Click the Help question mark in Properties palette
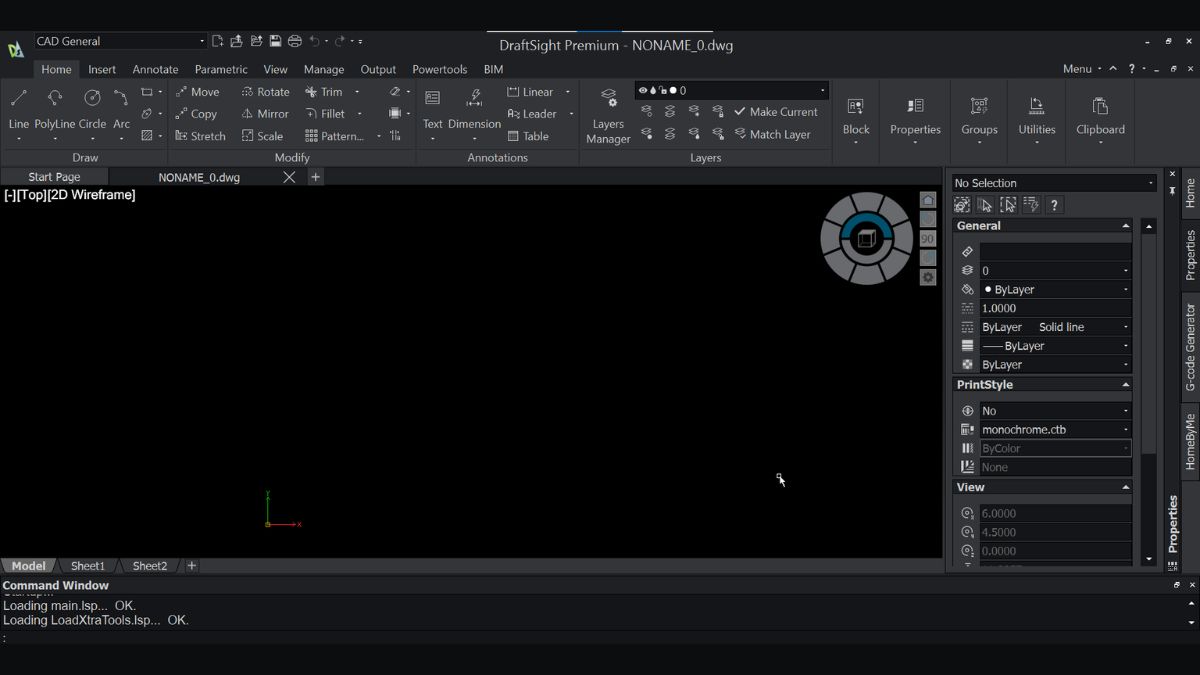The height and width of the screenshot is (675, 1200). 1054,205
